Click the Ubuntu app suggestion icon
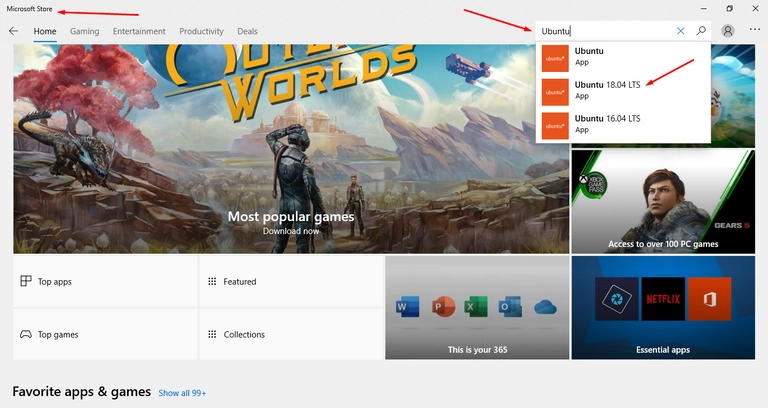768x408 pixels. (555, 58)
